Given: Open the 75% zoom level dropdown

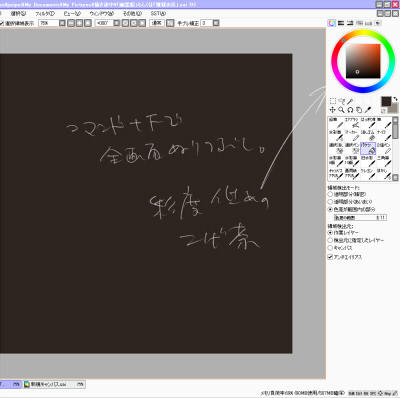Looking at the screenshot, I should [62, 23].
